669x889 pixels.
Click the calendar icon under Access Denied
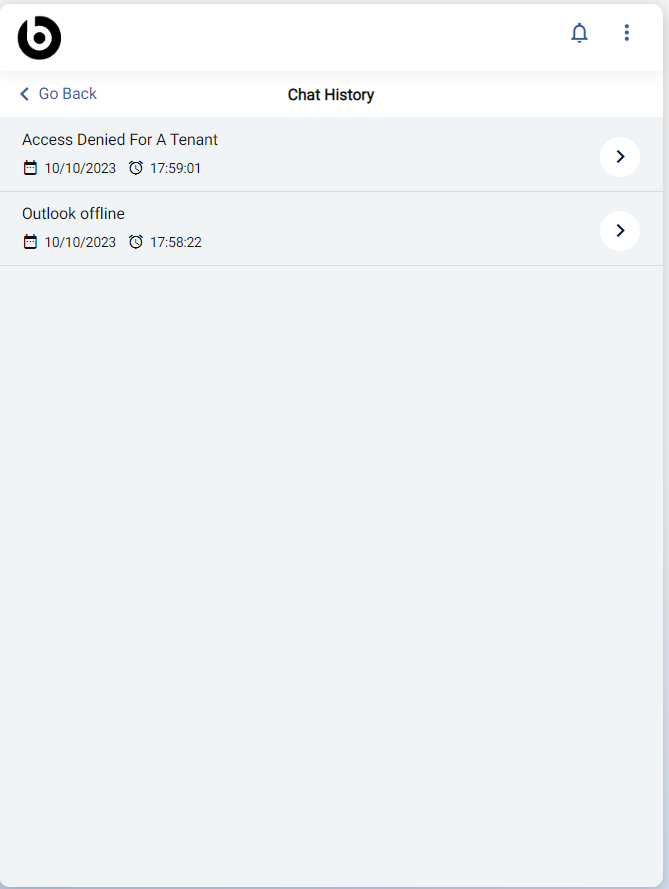30,168
